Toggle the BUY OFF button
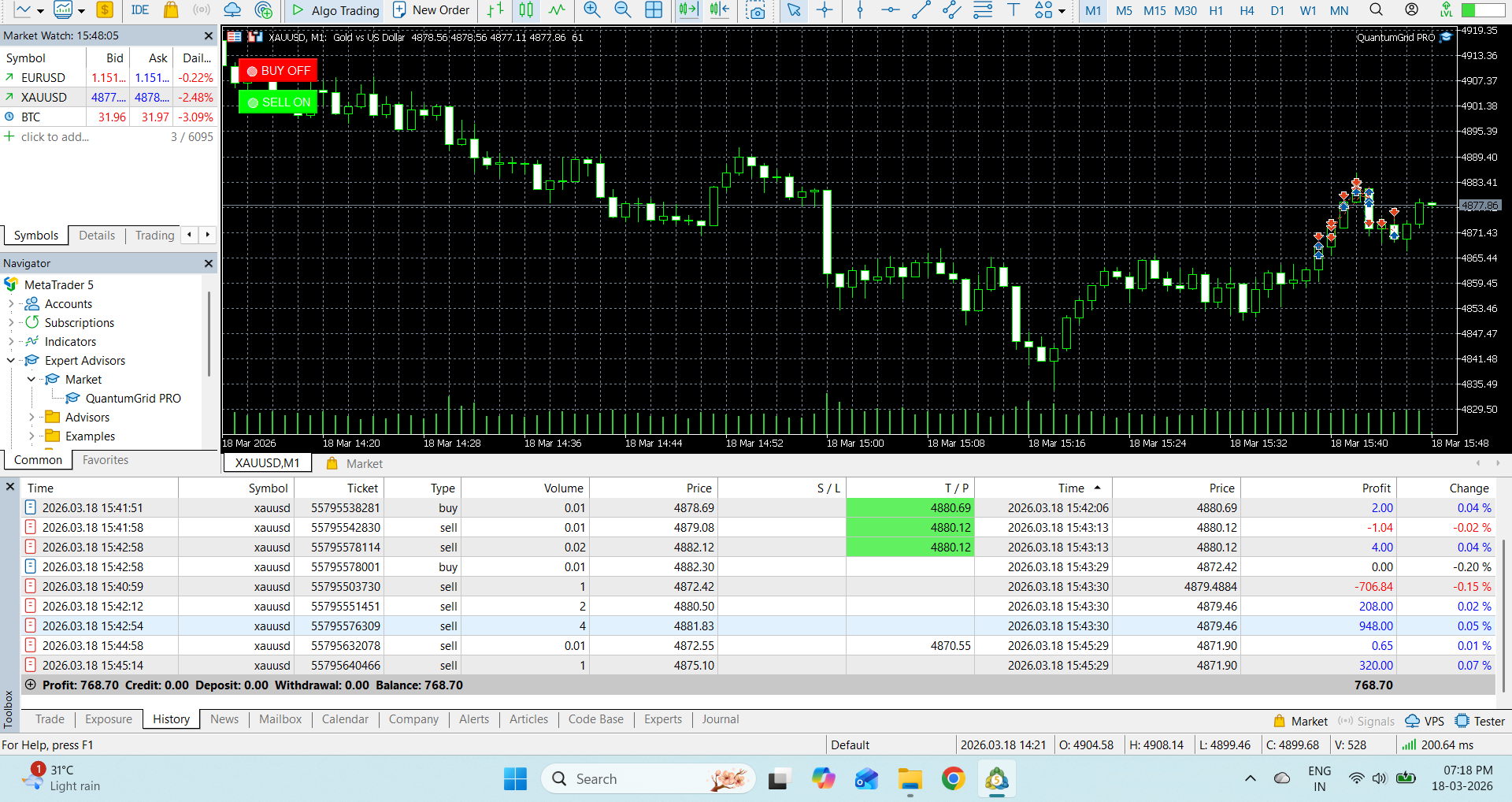This screenshot has width=1512, height=802. pos(278,71)
